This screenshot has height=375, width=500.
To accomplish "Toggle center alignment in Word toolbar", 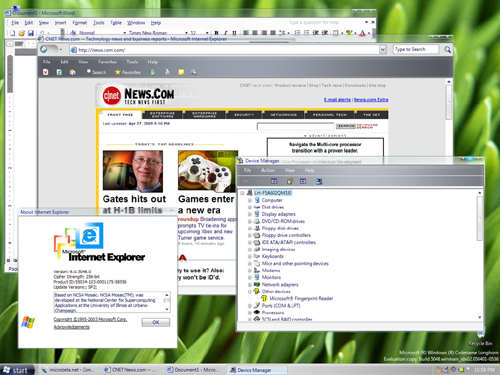I will coord(255,33).
